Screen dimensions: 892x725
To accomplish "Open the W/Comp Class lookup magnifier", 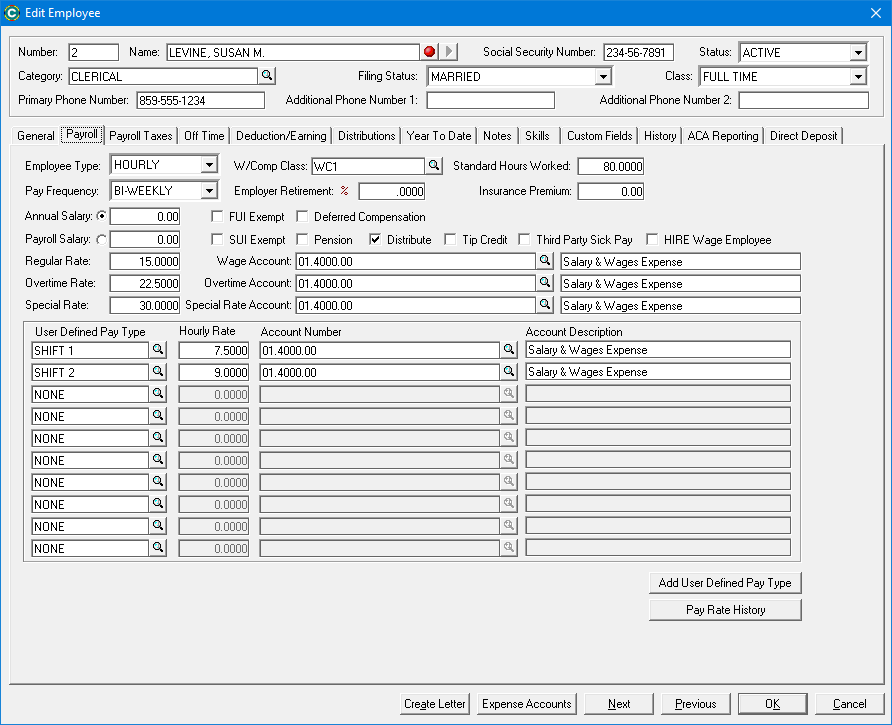I will coord(434,166).
